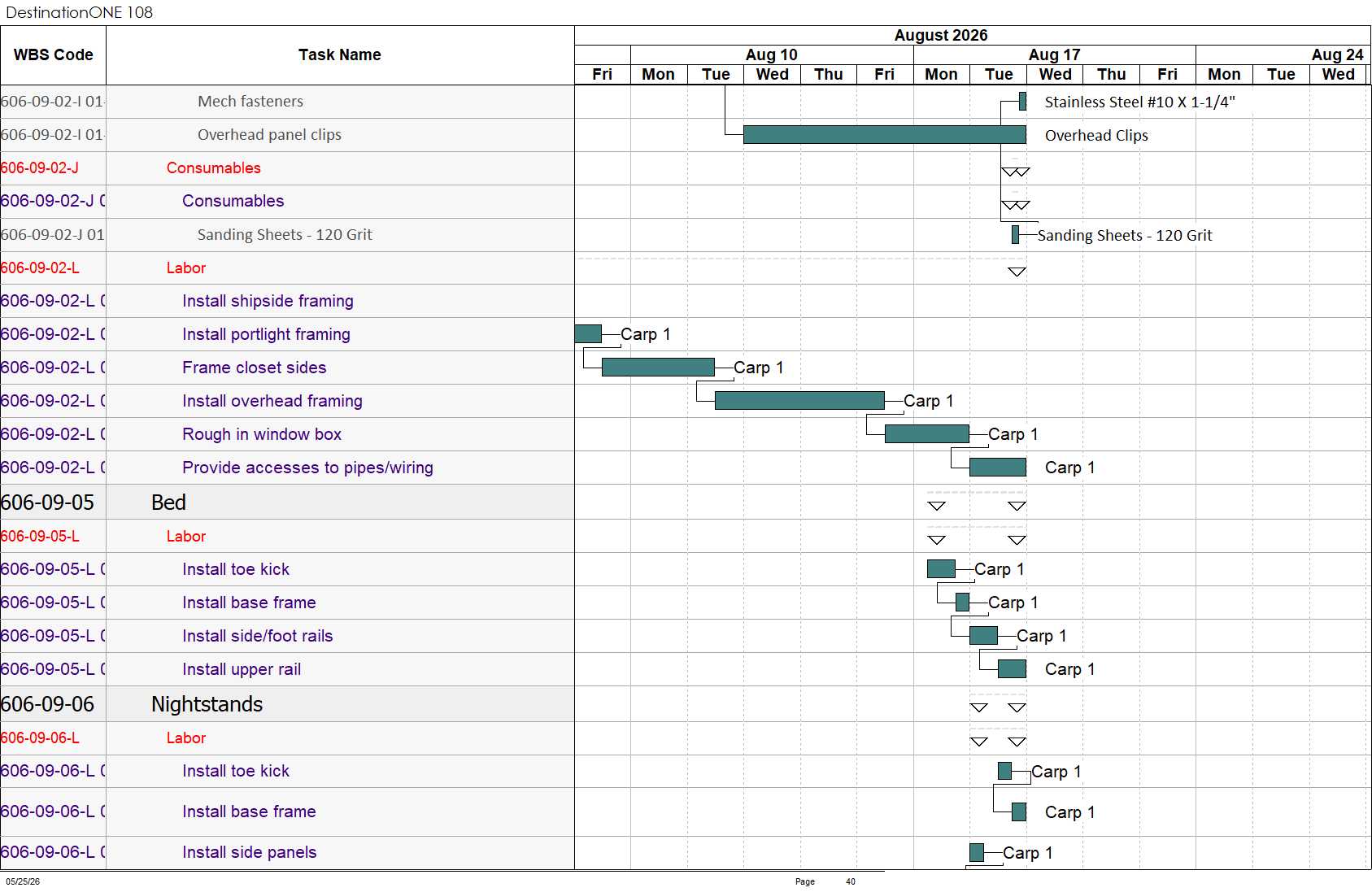The image size is (1372, 892).
Task: Select Sanding Sheets - 120 Grit in Task Name column
Action: pyautogui.click(x=285, y=235)
